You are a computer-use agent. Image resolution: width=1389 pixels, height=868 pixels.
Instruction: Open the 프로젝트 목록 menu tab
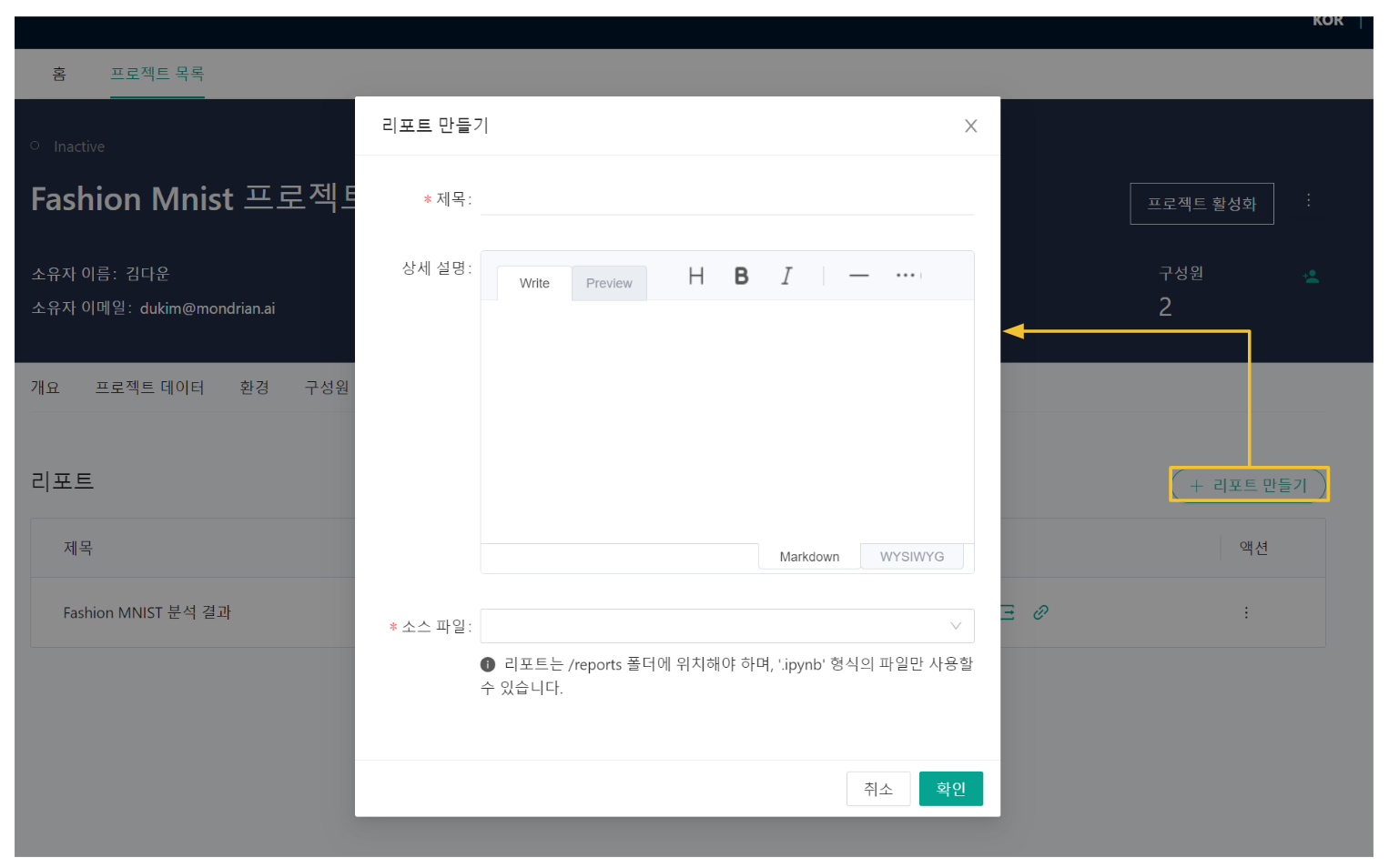click(157, 74)
